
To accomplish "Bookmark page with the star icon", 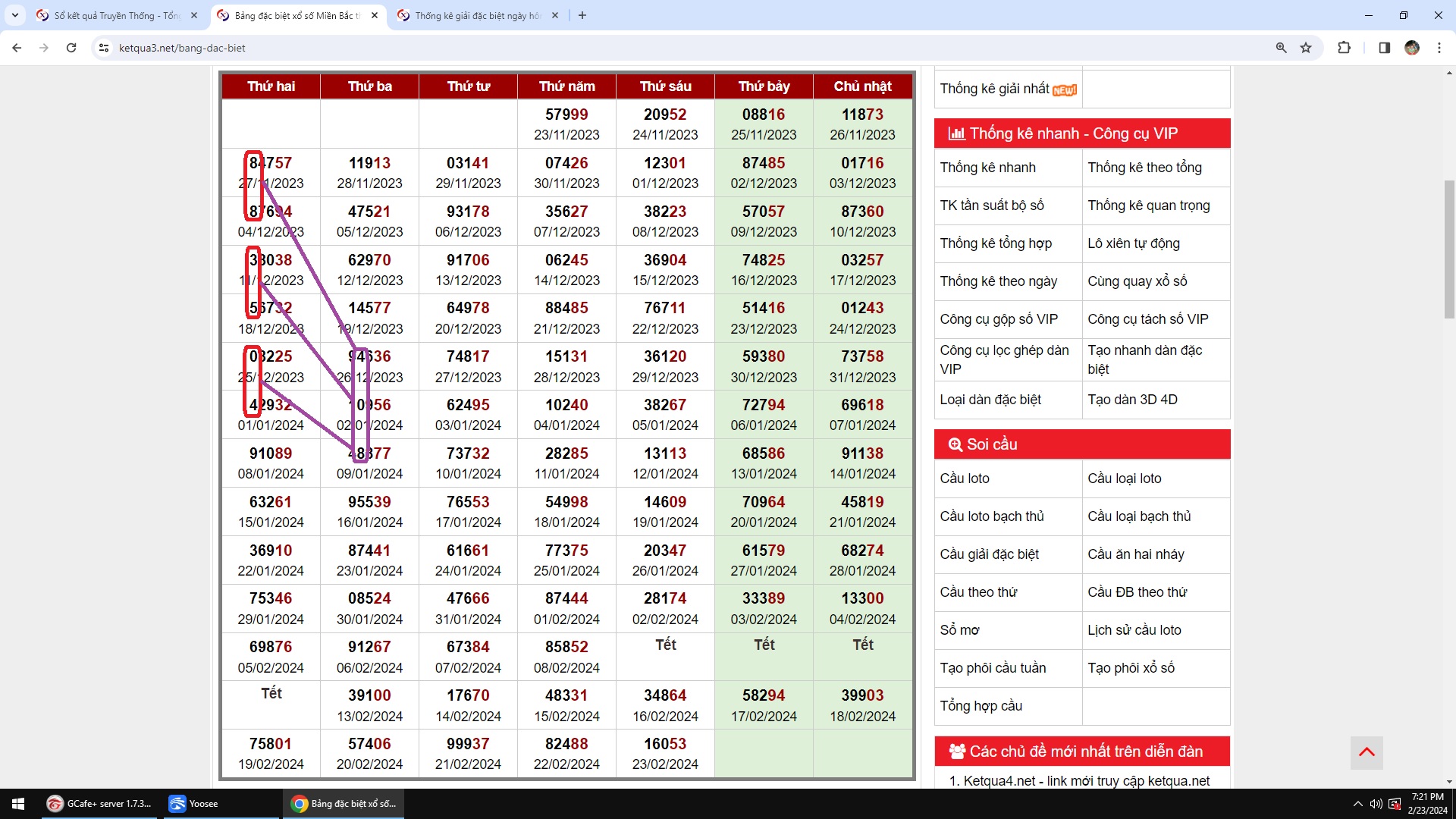I will coord(1306,48).
